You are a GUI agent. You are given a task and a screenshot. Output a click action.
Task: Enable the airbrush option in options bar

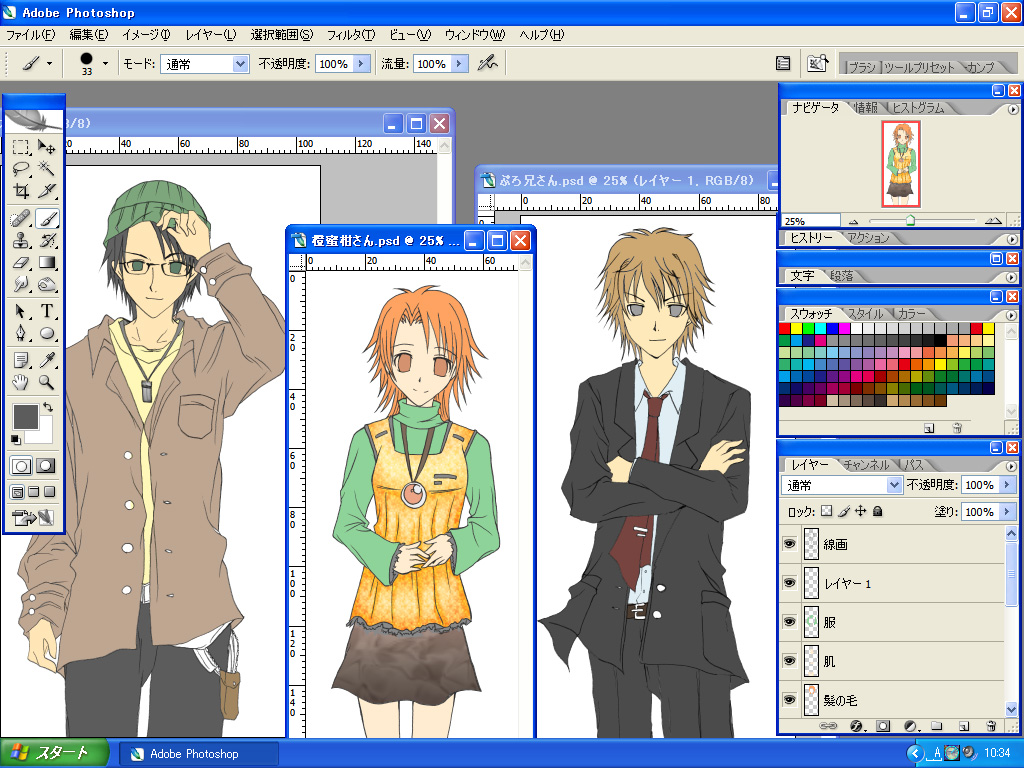click(x=487, y=63)
